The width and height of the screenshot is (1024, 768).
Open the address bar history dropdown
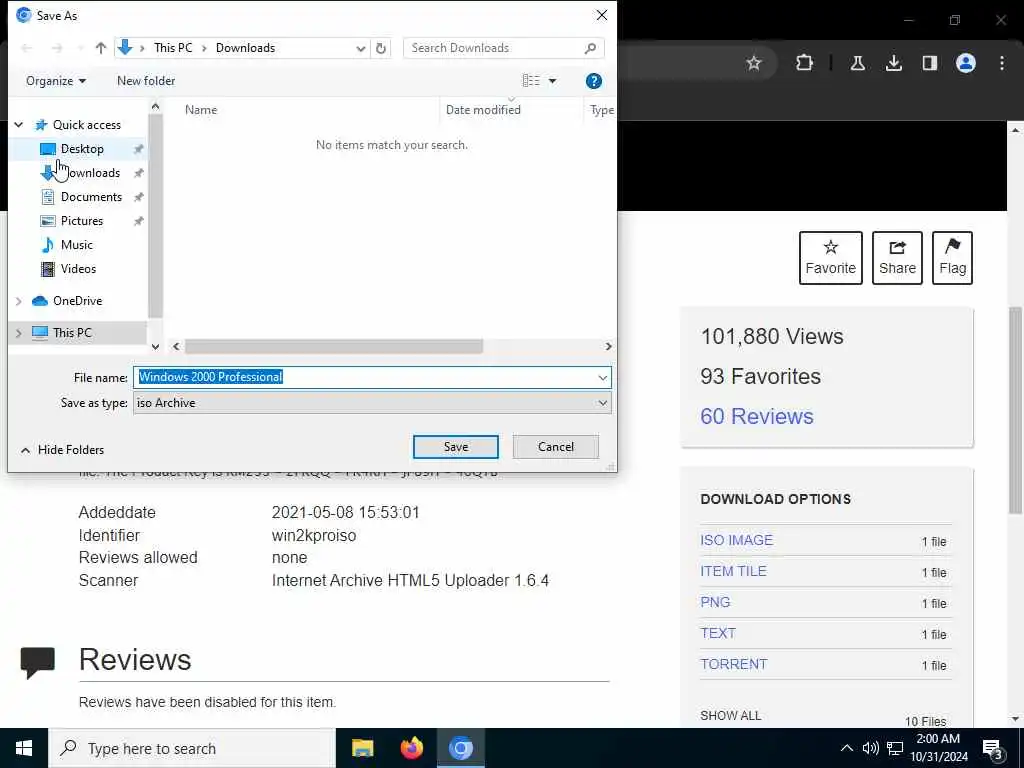(360, 48)
